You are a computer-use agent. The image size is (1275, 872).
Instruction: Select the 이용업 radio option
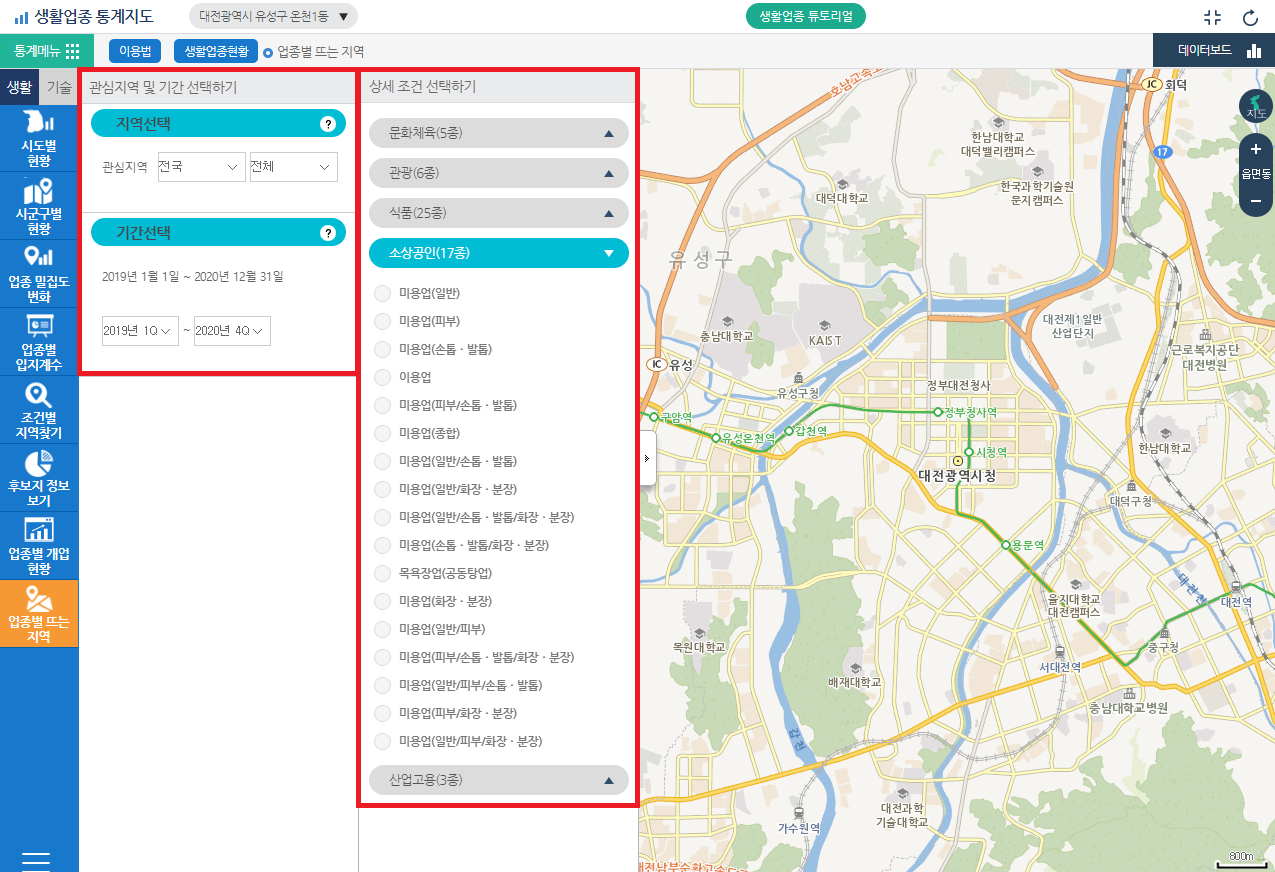pos(382,377)
